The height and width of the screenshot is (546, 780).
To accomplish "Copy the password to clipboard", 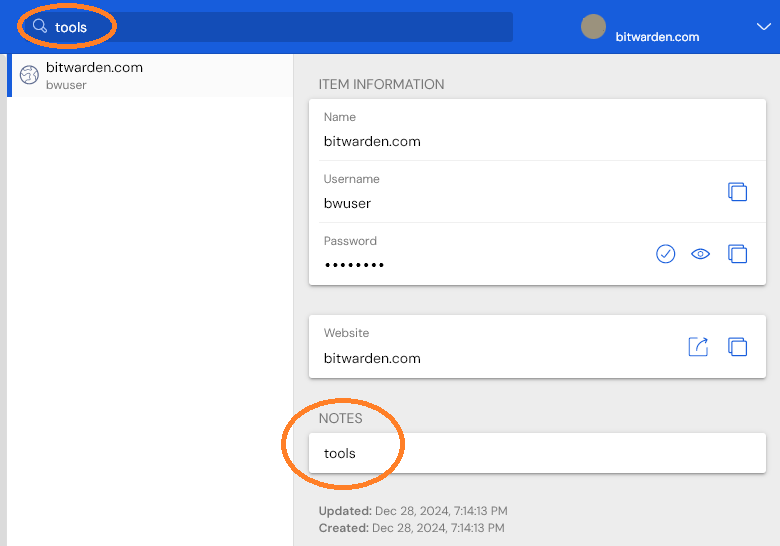I will point(737,254).
